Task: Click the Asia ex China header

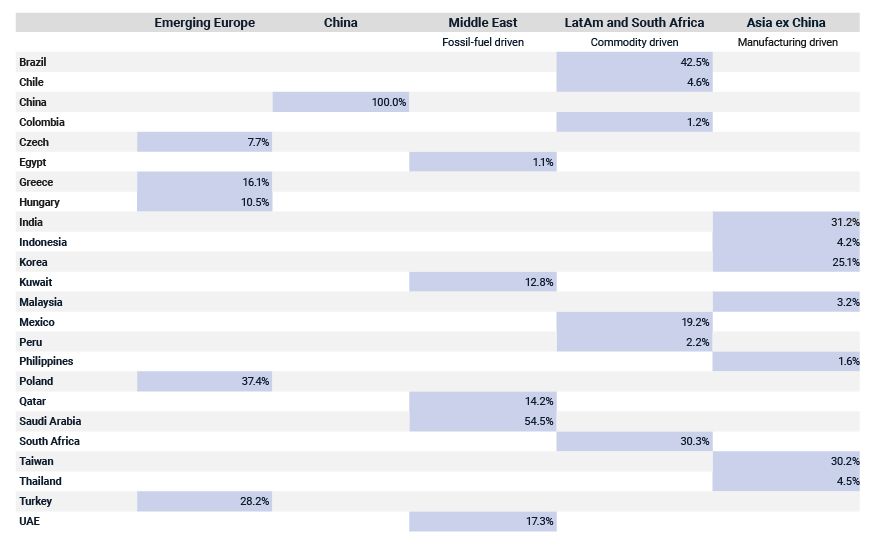Action: coord(786,23)
